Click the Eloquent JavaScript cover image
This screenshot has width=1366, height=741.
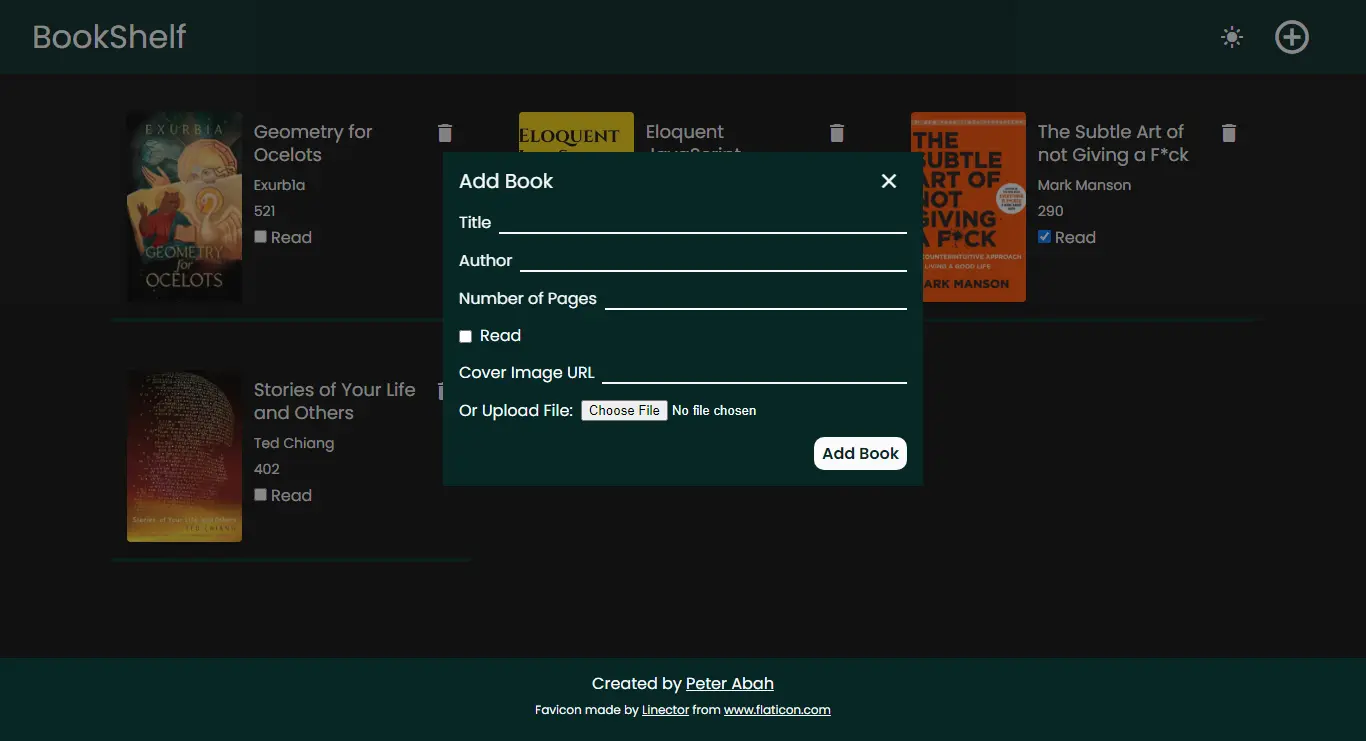pos(576,132)
